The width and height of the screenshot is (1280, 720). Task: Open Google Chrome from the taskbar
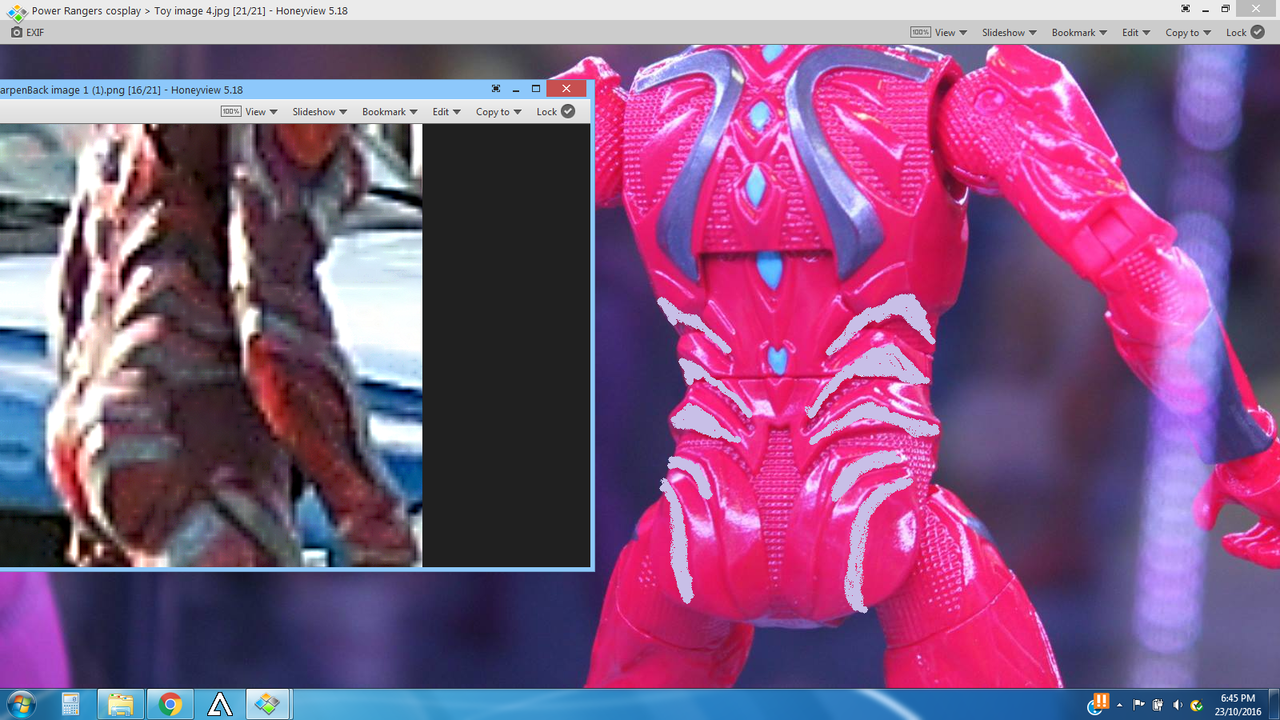(170, 704)
